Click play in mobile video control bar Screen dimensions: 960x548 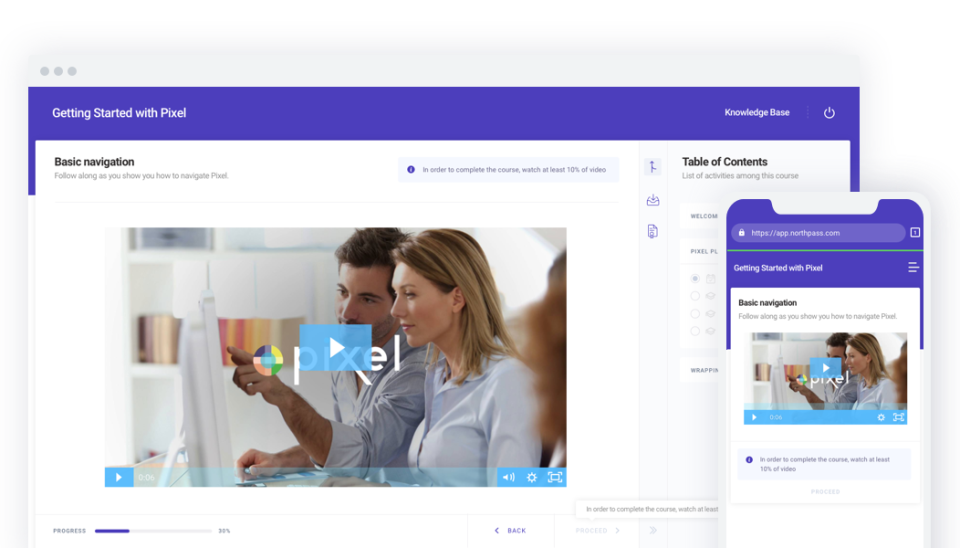pyautogui.click(x=754, y=418)
